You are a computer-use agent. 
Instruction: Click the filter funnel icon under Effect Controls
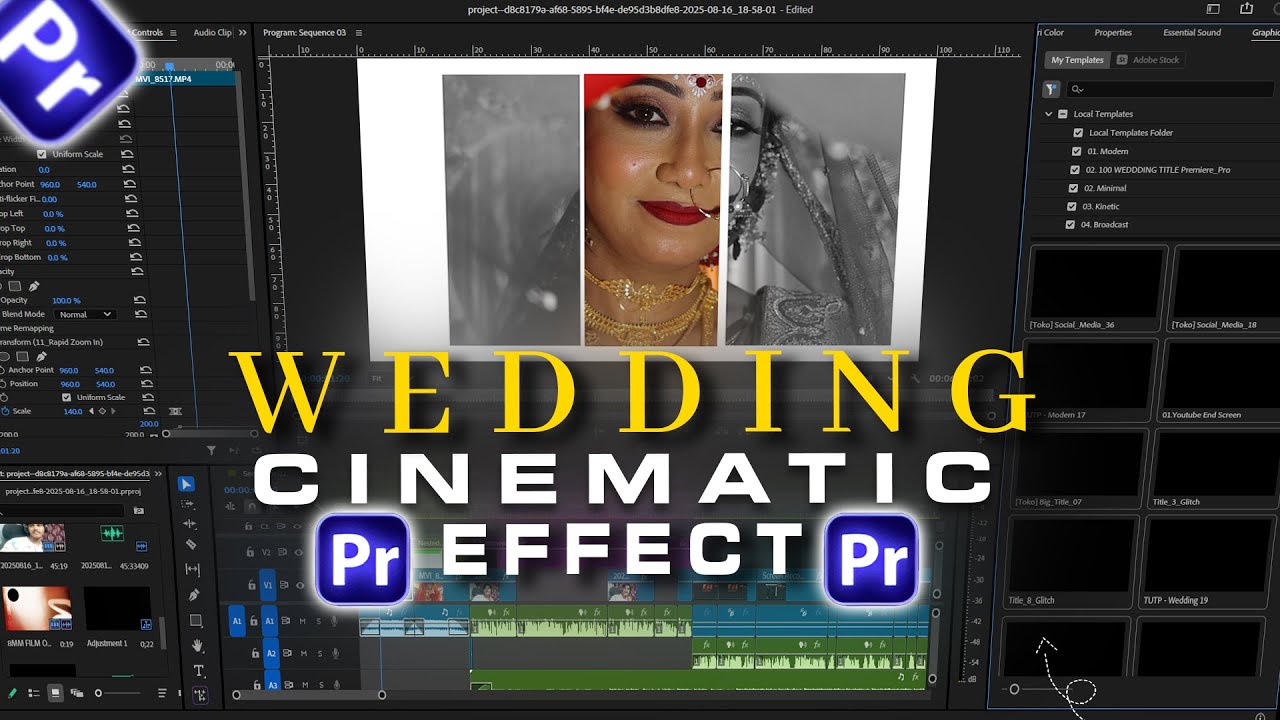(x=210, y=451)
